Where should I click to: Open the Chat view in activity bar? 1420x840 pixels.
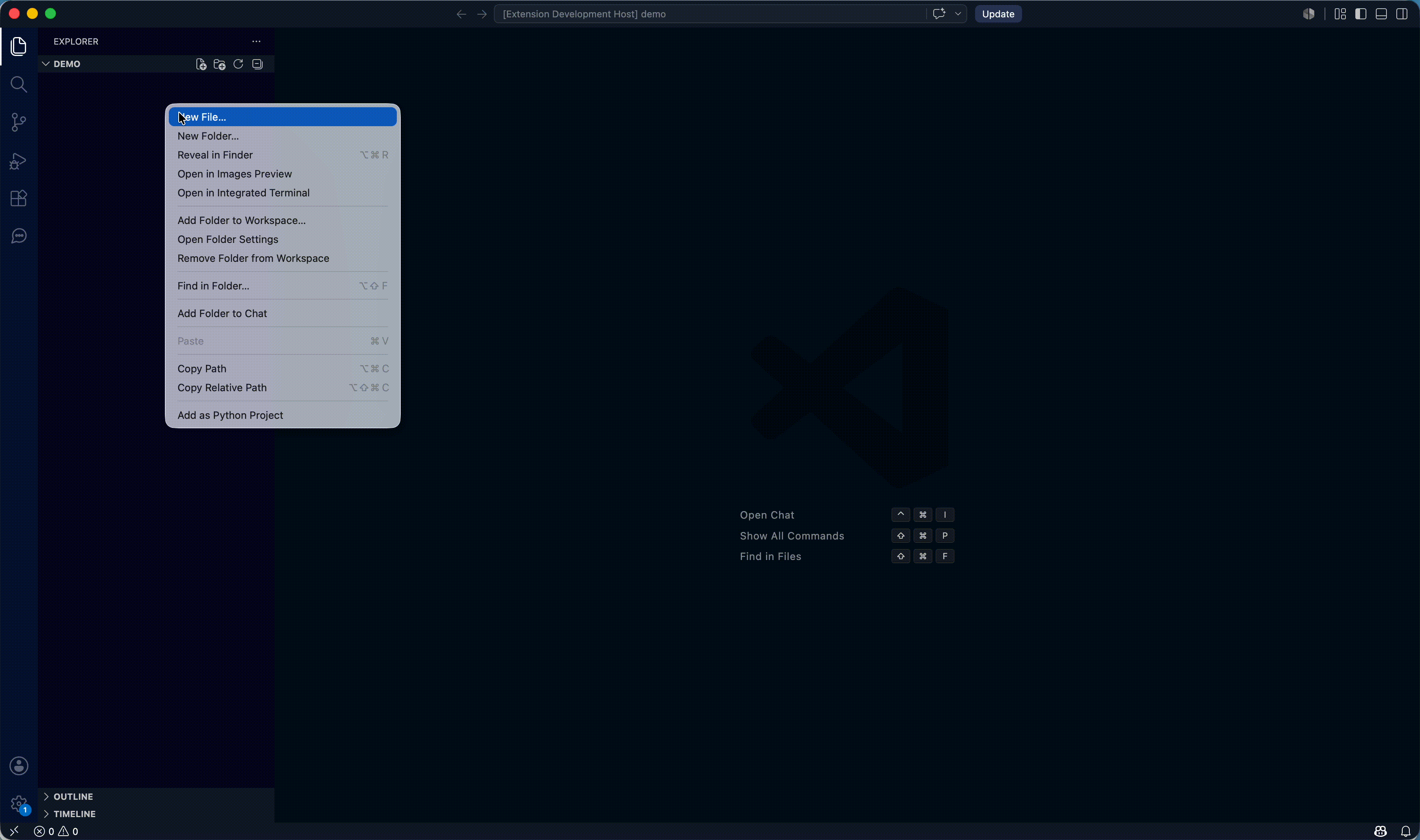19,236
